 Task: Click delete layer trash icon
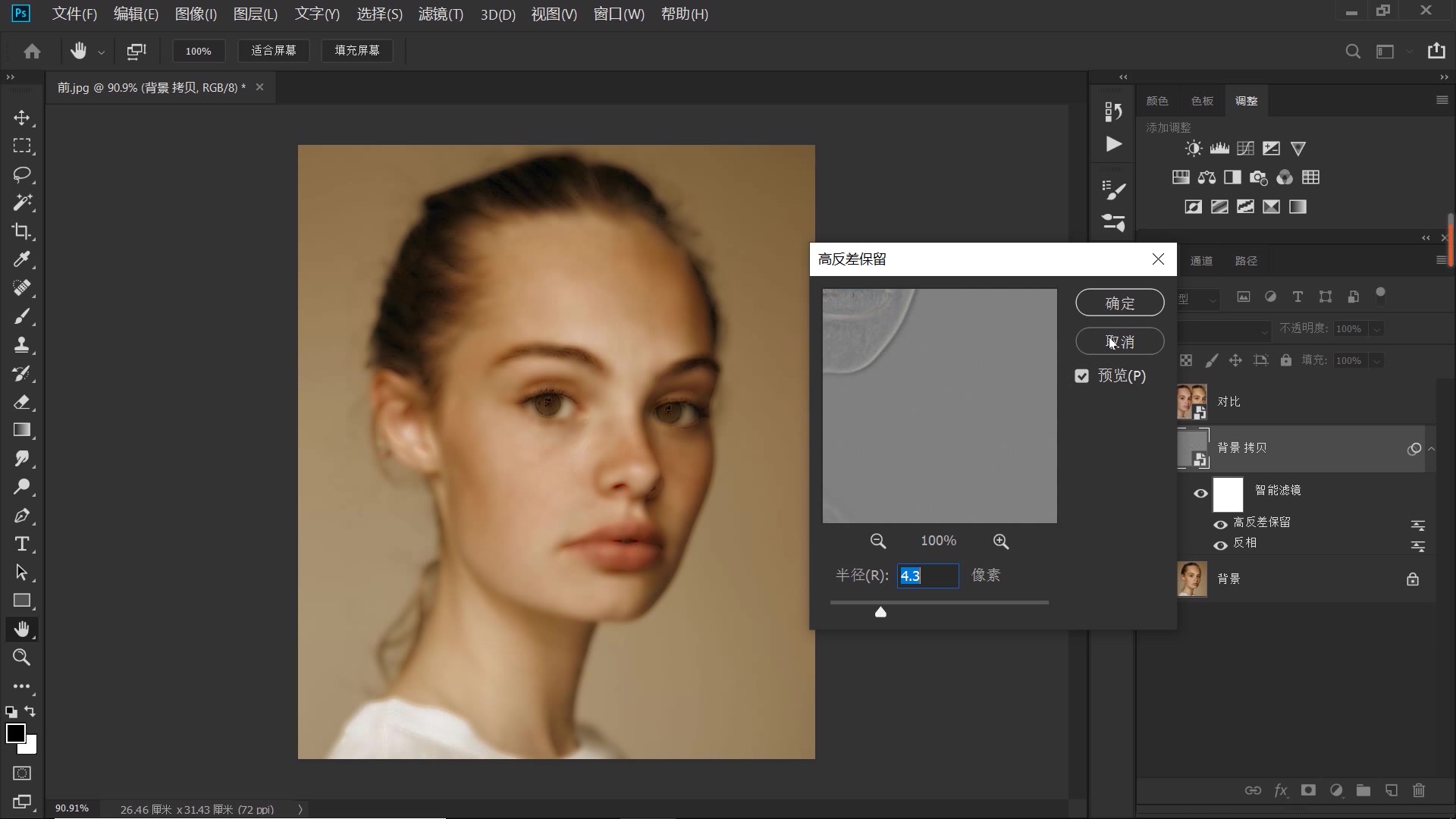click(x=1419, y=790)
